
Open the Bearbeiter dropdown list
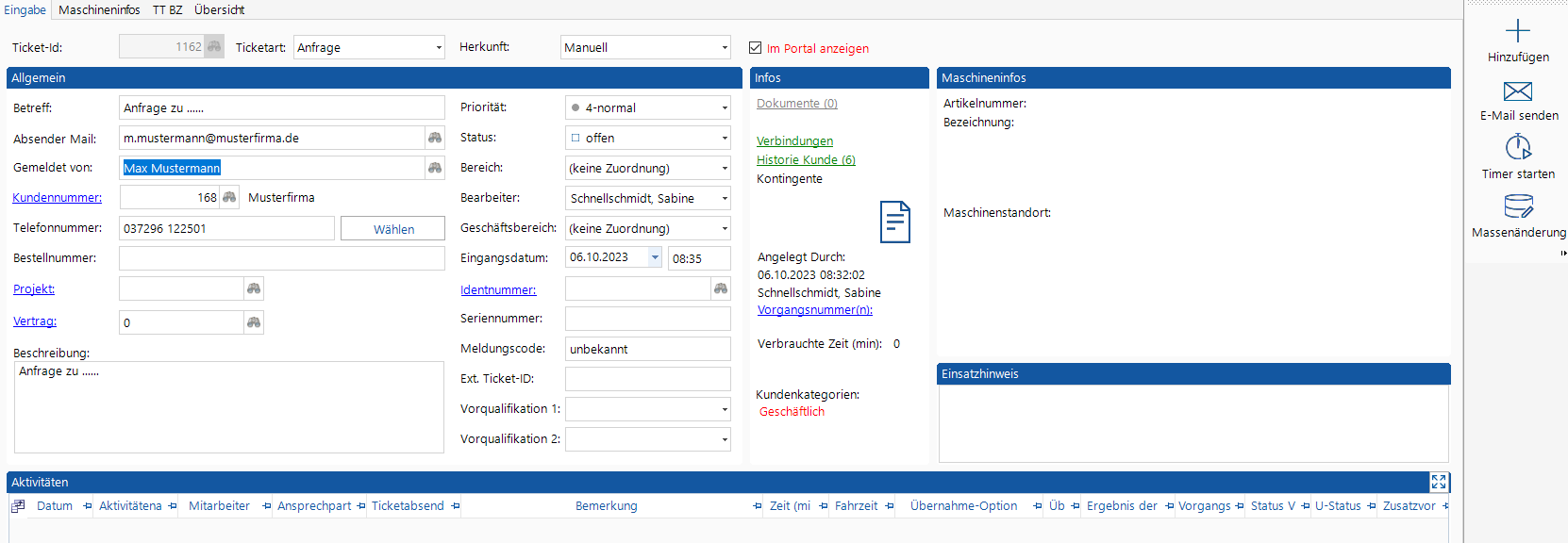coord(725,198)
